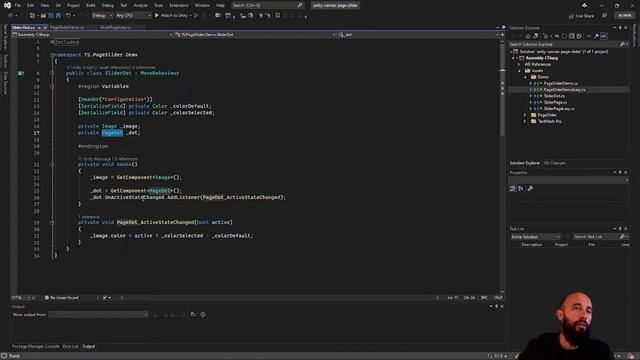The image size is (640, 360).
Task: Click the bookmark toolbar icon
Action: click(x=278, y=16)
